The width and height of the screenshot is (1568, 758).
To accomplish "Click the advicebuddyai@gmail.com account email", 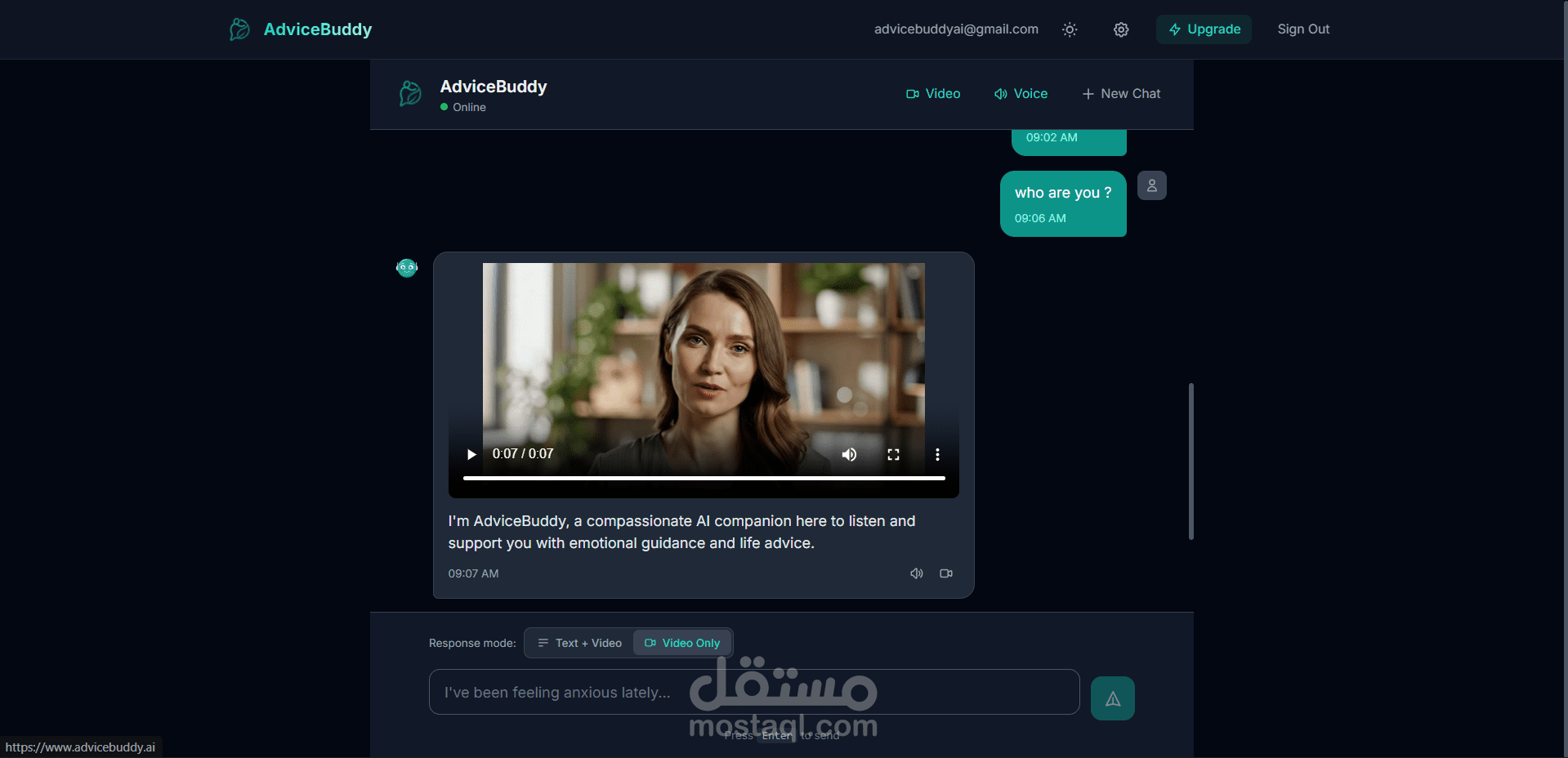I will [956, 29].
